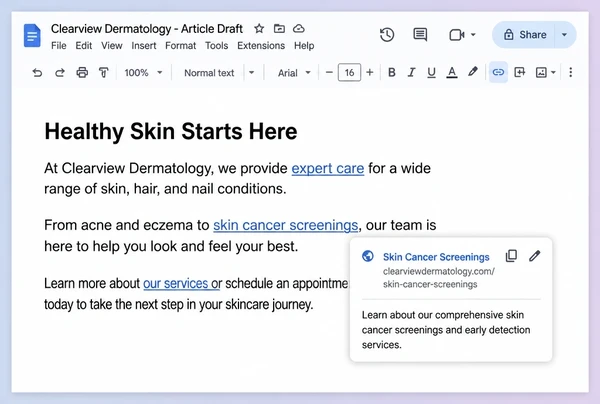600x404 pixels.
Task: Click the move to folder icon
Action: 279,29
